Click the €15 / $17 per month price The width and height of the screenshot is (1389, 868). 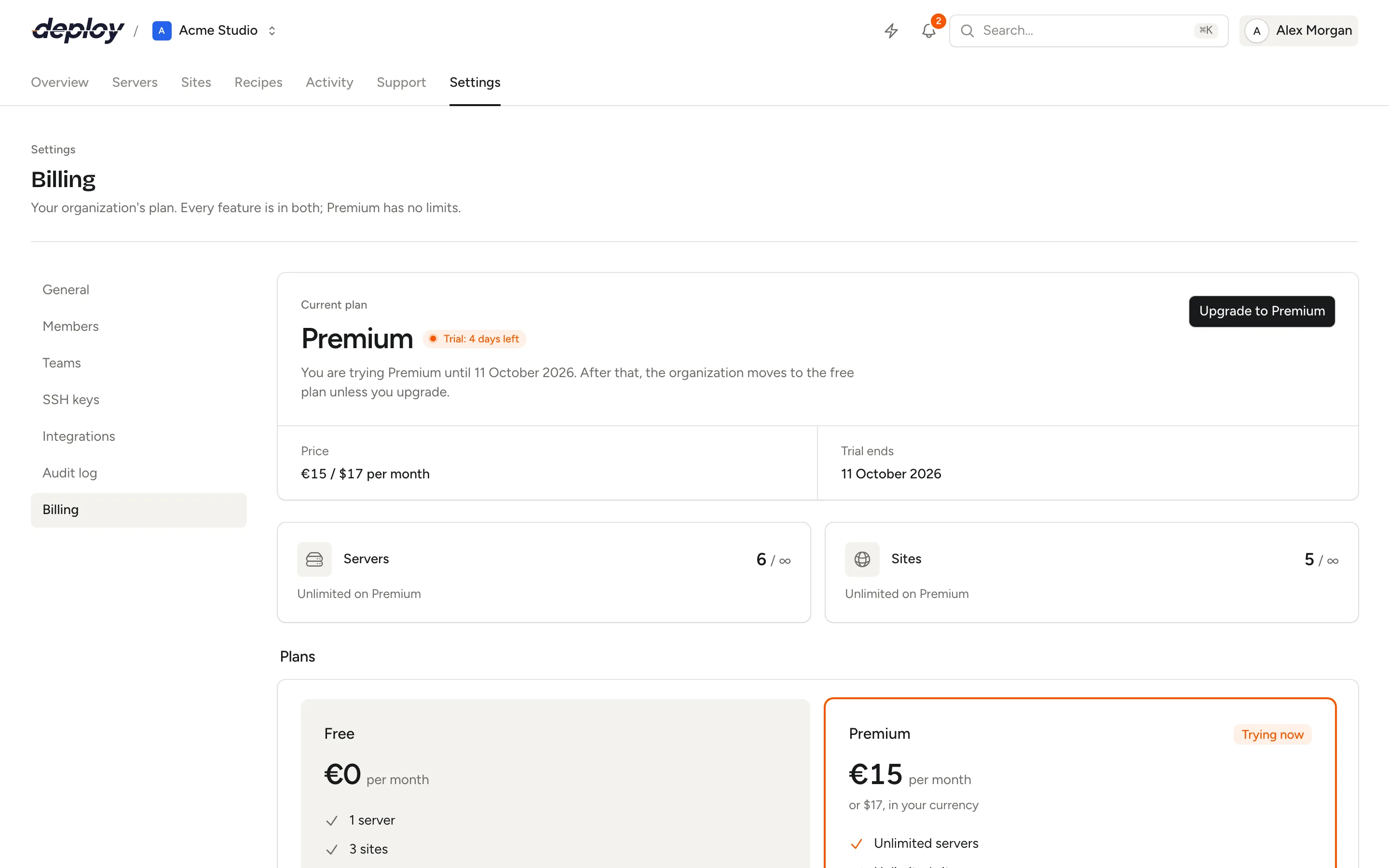coord(365,474)
